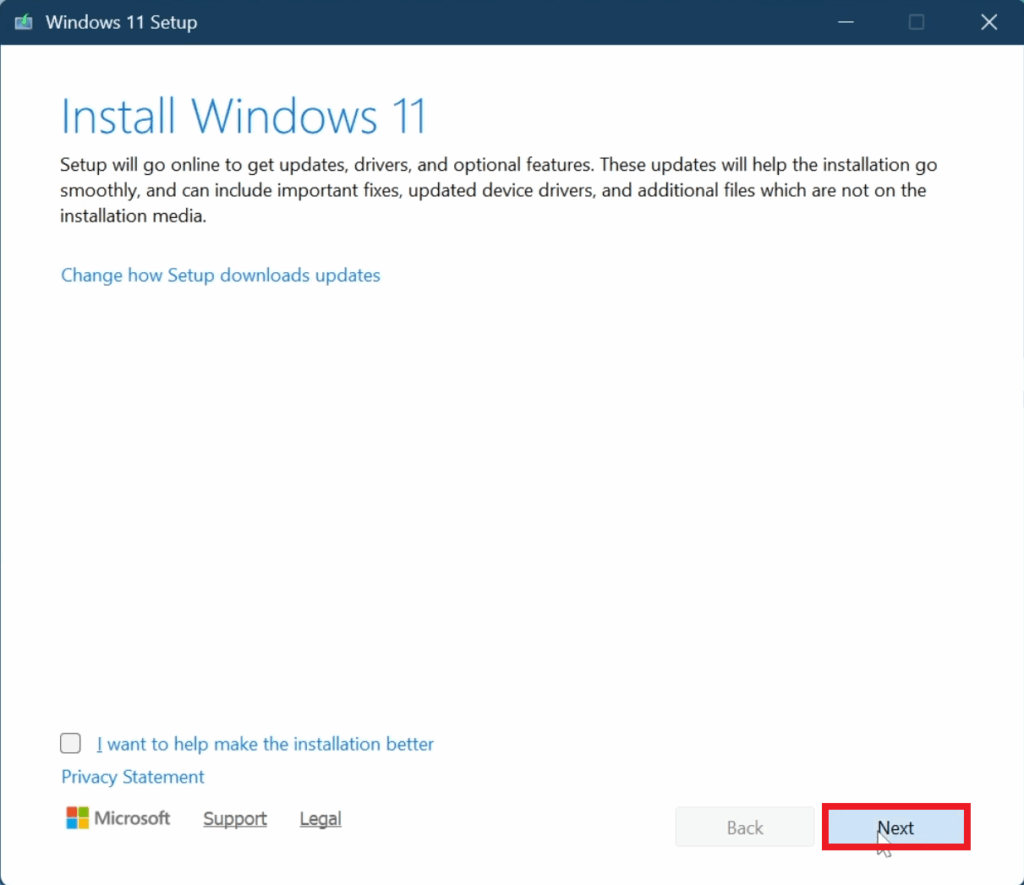This screenshot has height=885, width=1024.
Task: Click the empty title bar area
Action: click(x=500, y=22)
